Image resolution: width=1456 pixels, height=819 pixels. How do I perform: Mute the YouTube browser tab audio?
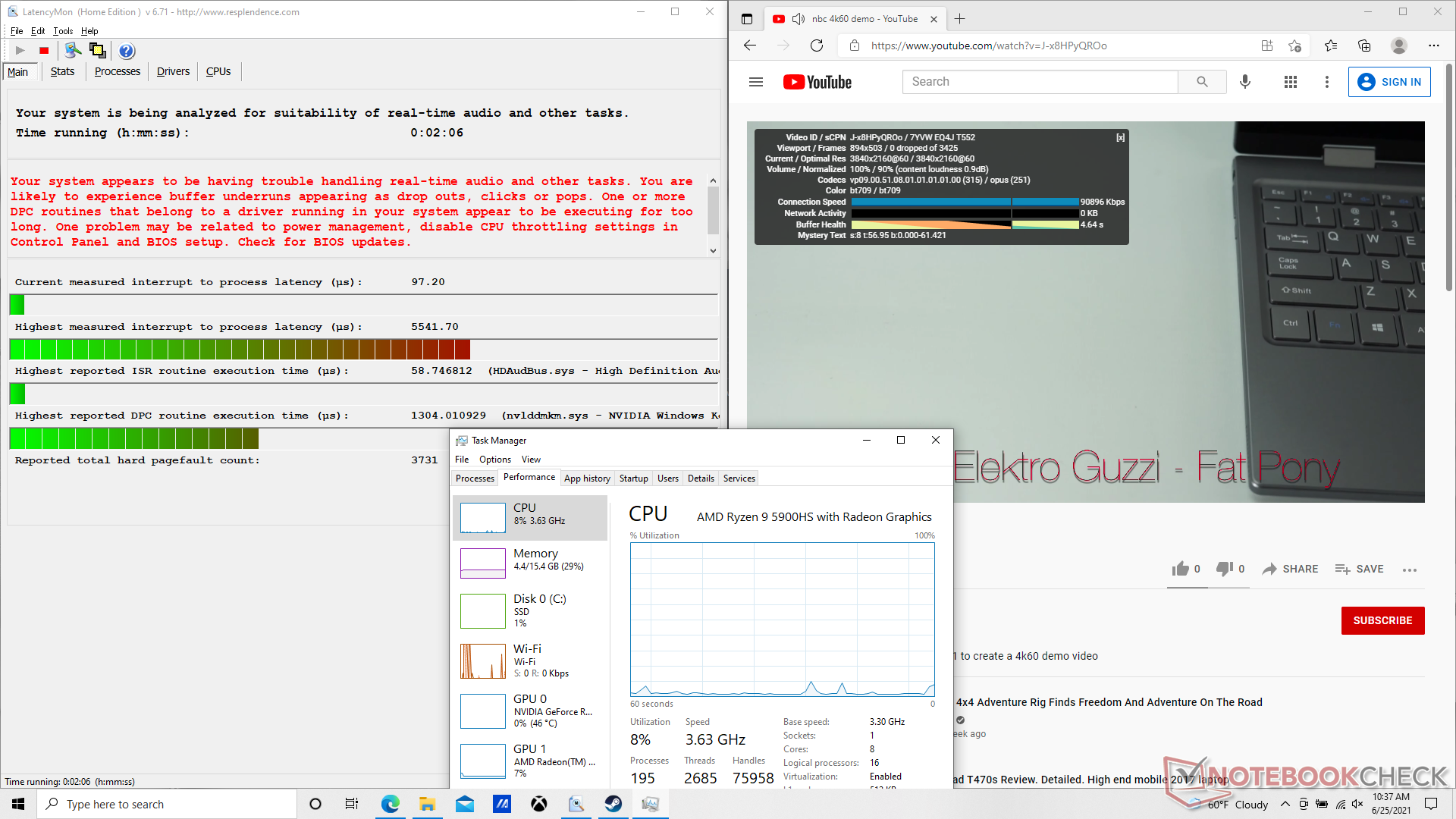798,19
